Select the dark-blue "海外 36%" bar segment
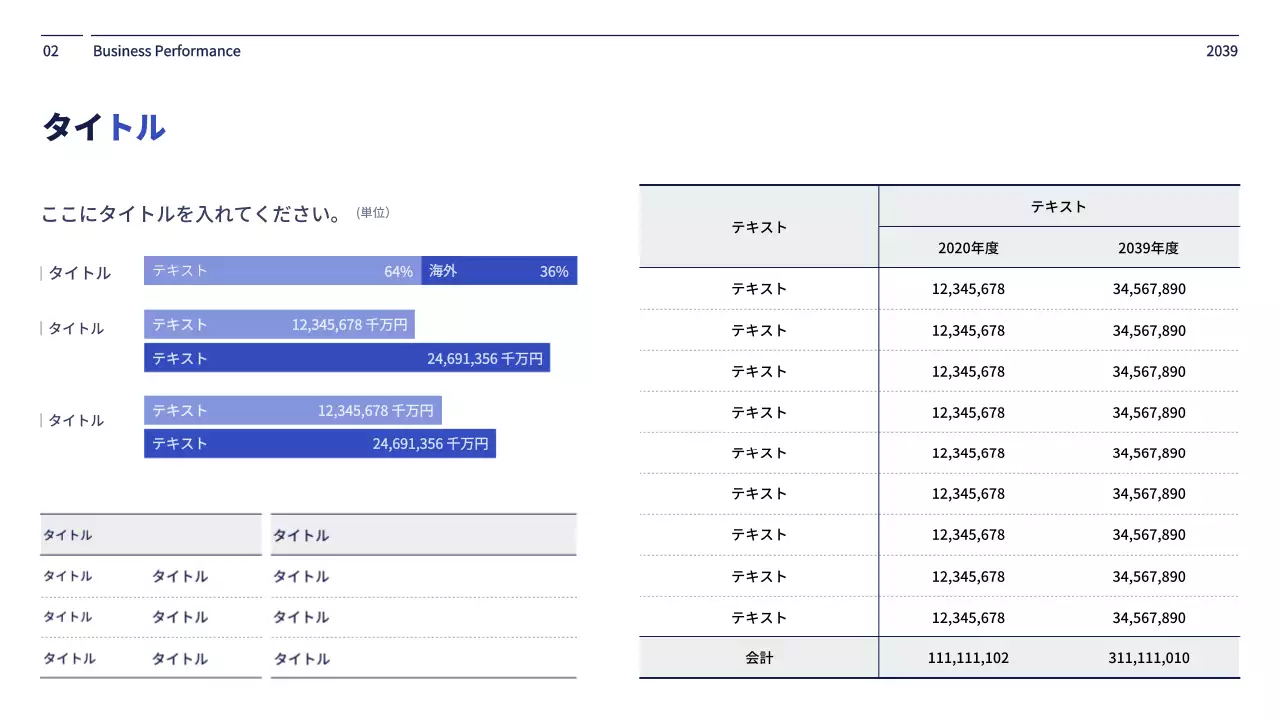 click(x=499, y=271)
